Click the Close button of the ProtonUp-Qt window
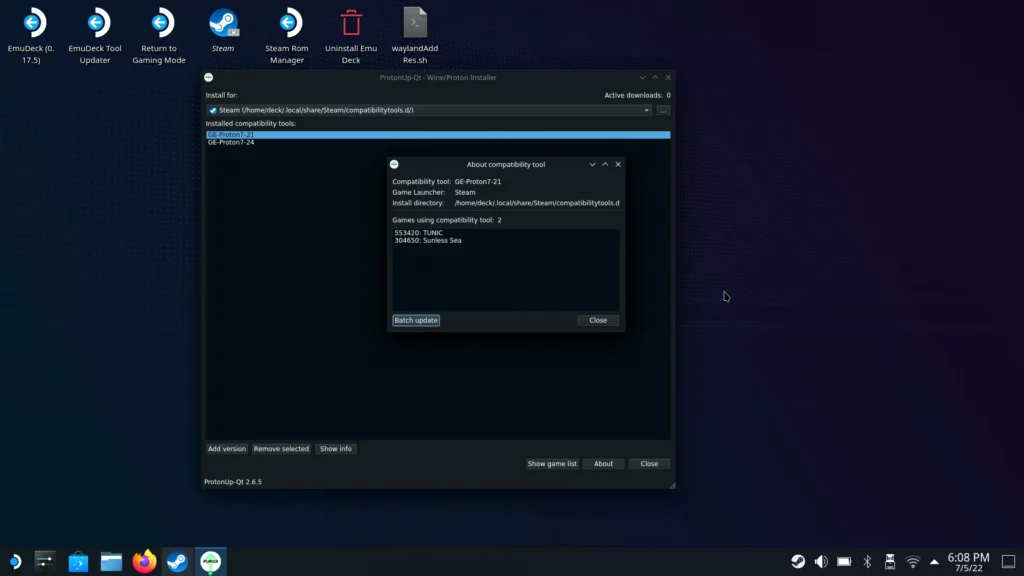The image size is (1024, 576). tap(649, 464)
